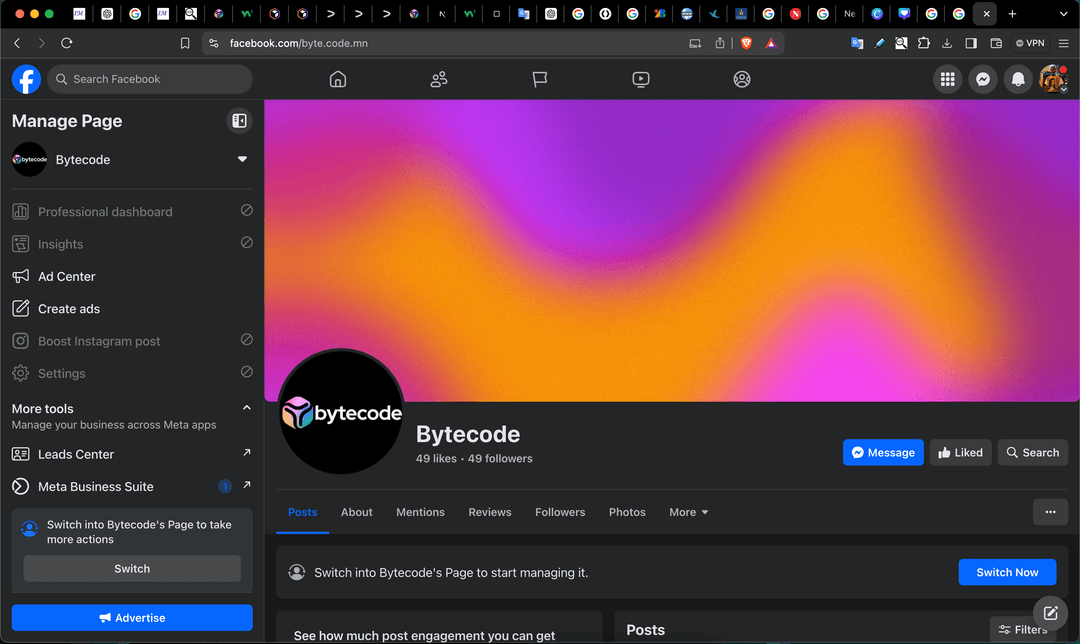
Task: Open the browser Extensions puzzle icon
Action: pyautogui.click(x=924, y=43)
